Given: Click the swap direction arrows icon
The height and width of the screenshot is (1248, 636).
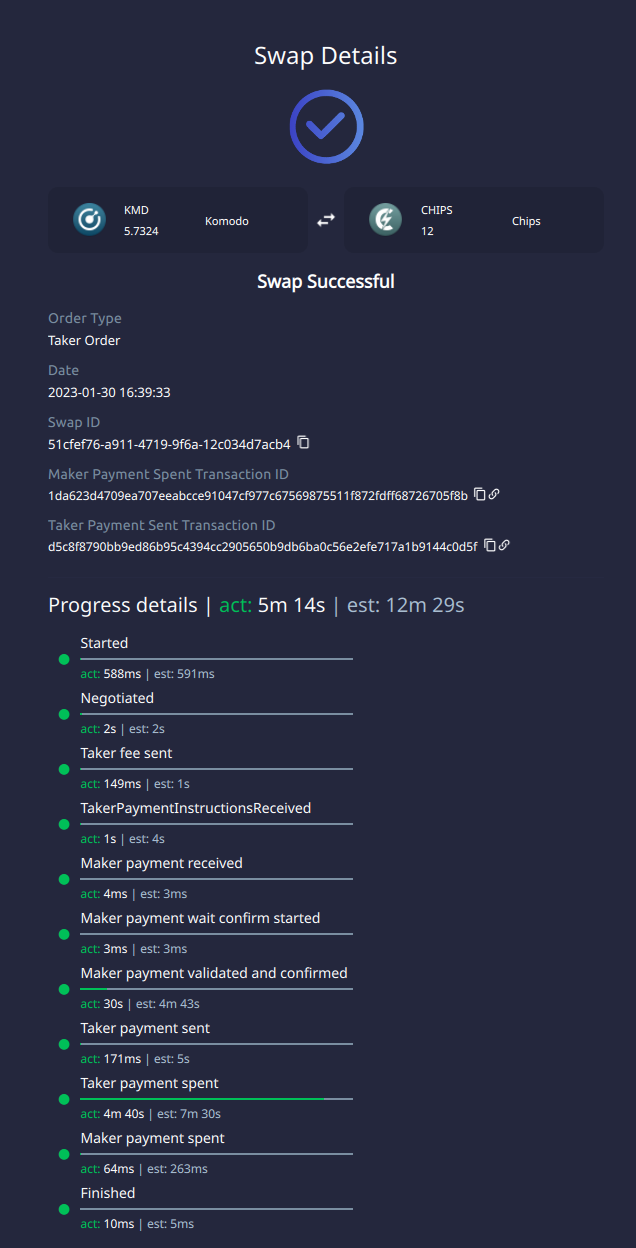Looking at the screenshot, I should click(325, 219).
